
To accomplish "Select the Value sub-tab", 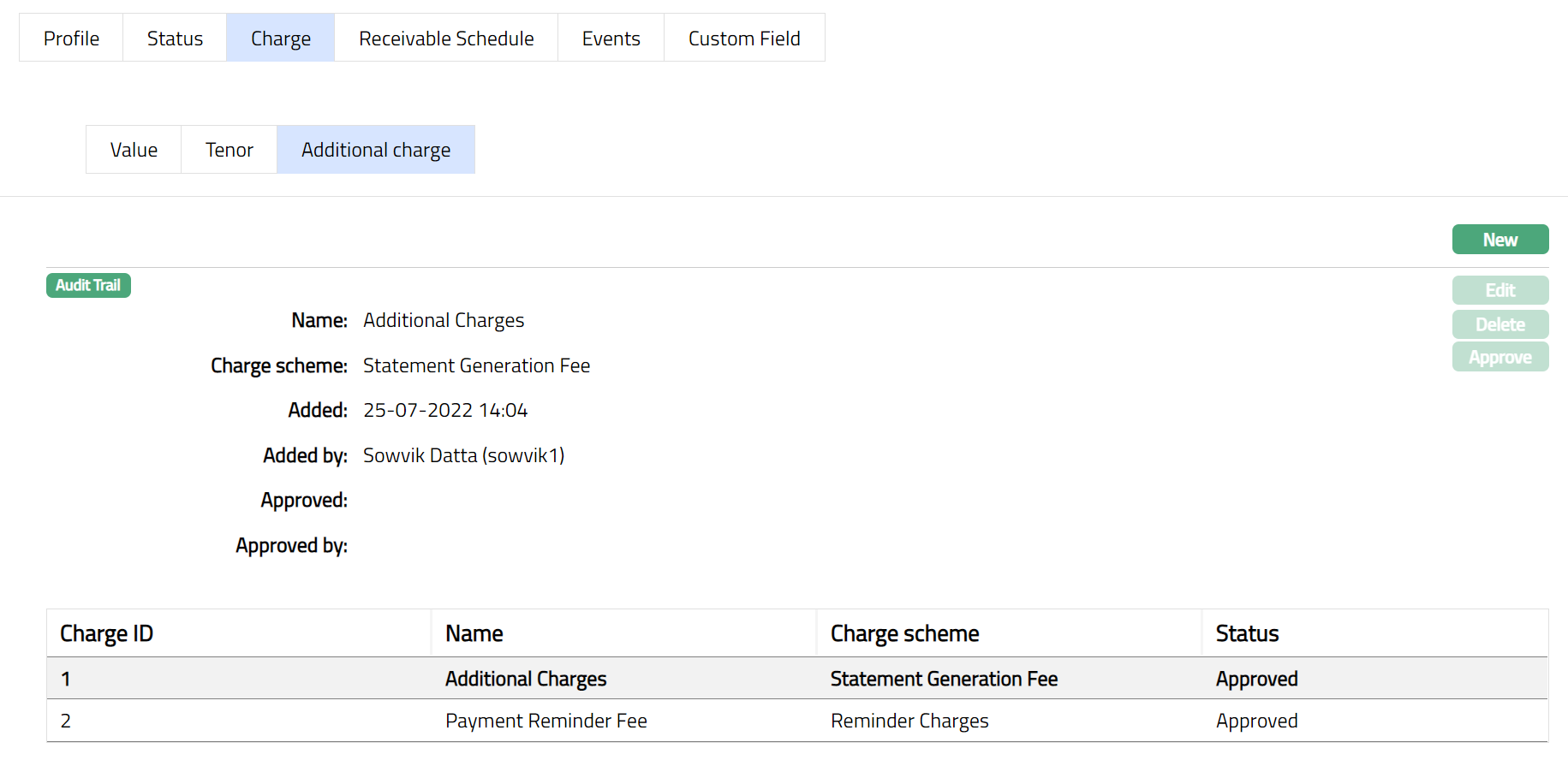I will 134,150.
